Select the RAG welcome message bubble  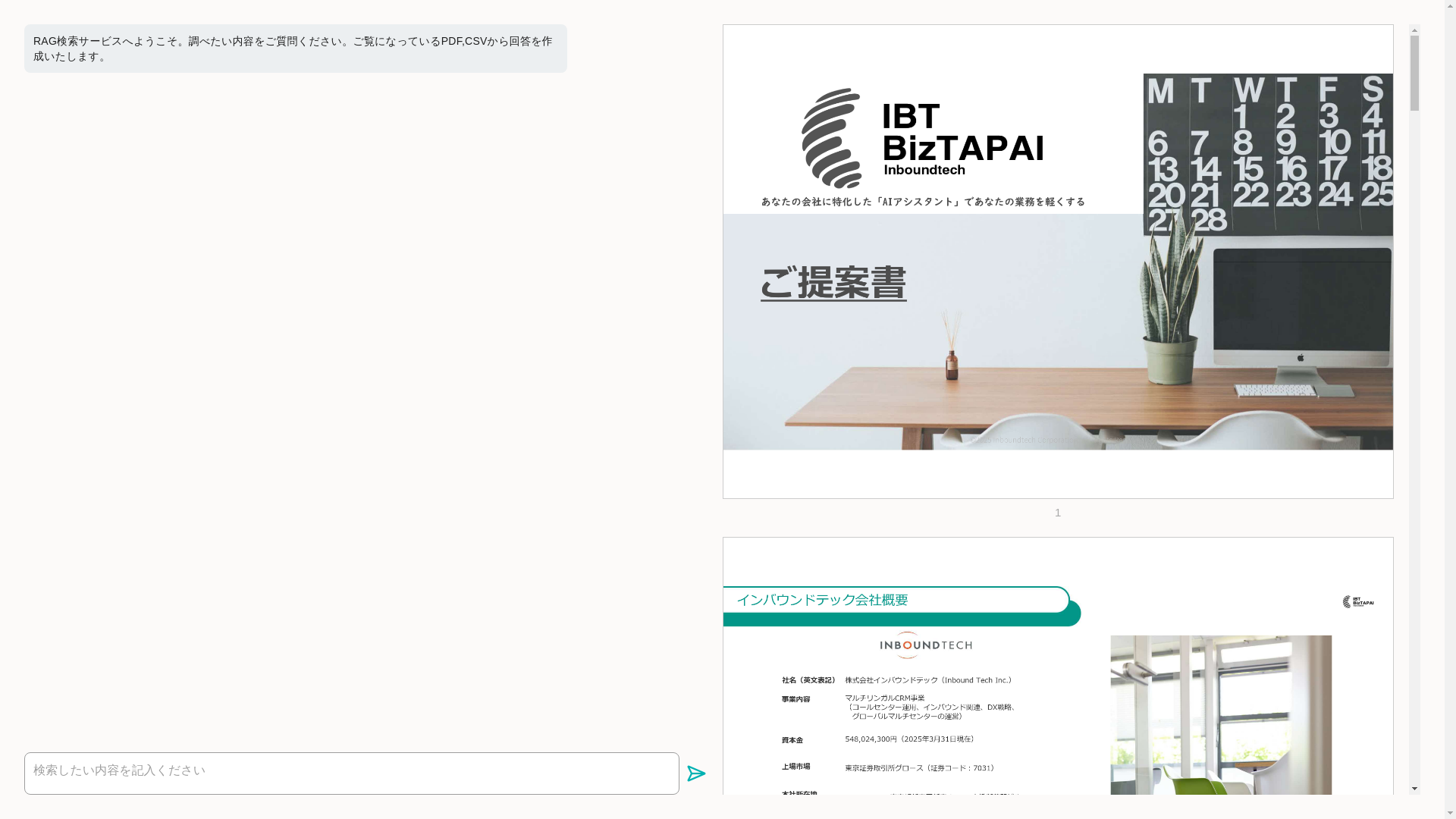[295, 49]
